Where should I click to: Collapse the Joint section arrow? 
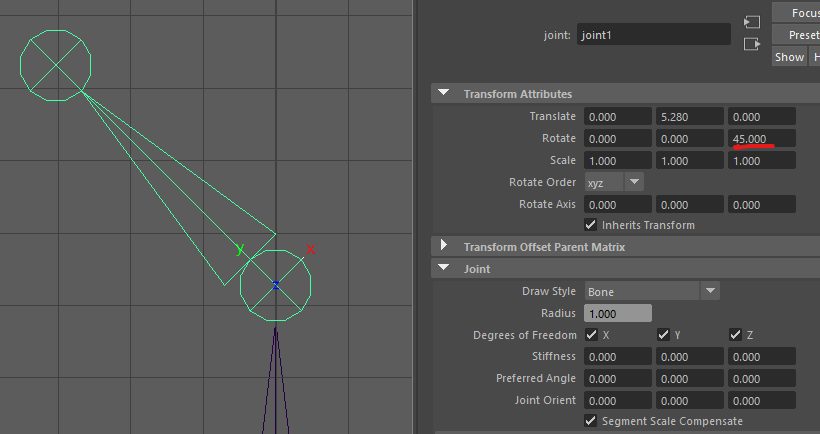pyautogui.click(x=444, y=269)
